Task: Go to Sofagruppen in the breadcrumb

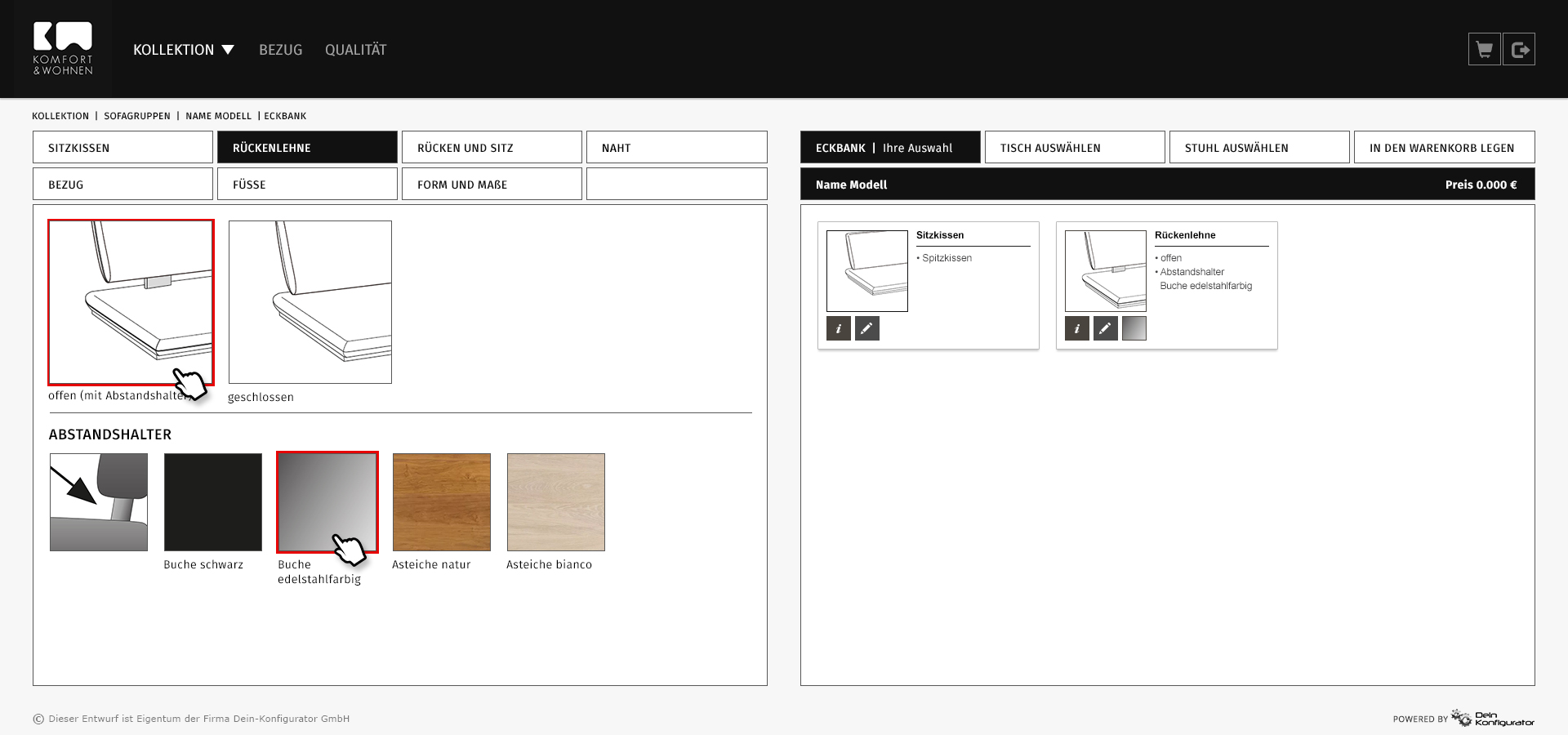Action: point(137,116)
